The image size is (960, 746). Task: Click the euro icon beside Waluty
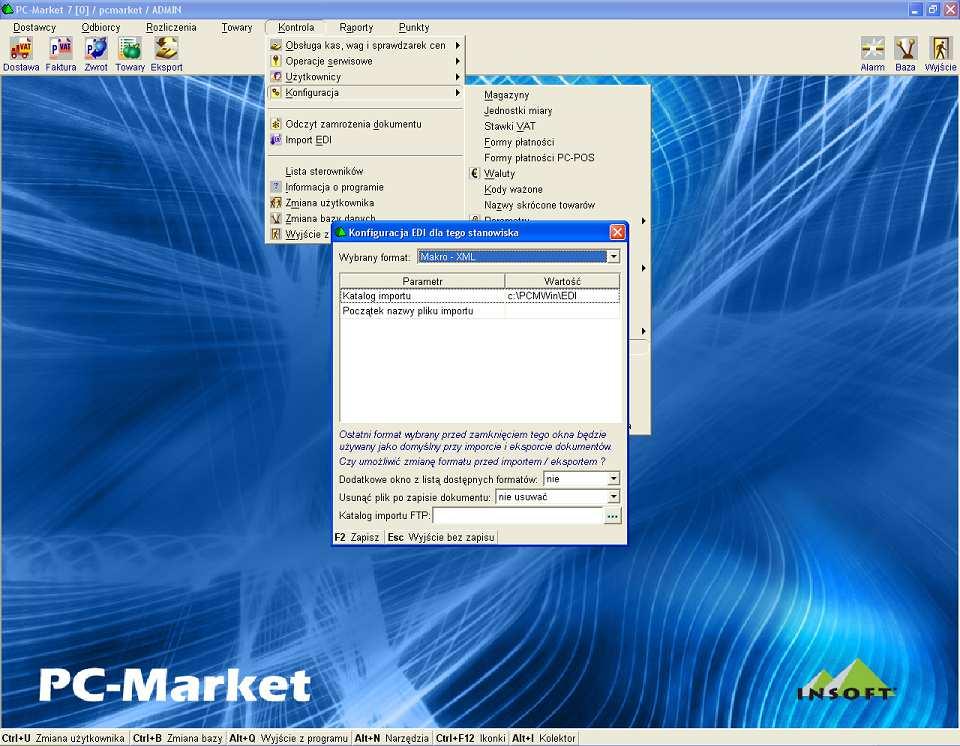tap(474, 173)
